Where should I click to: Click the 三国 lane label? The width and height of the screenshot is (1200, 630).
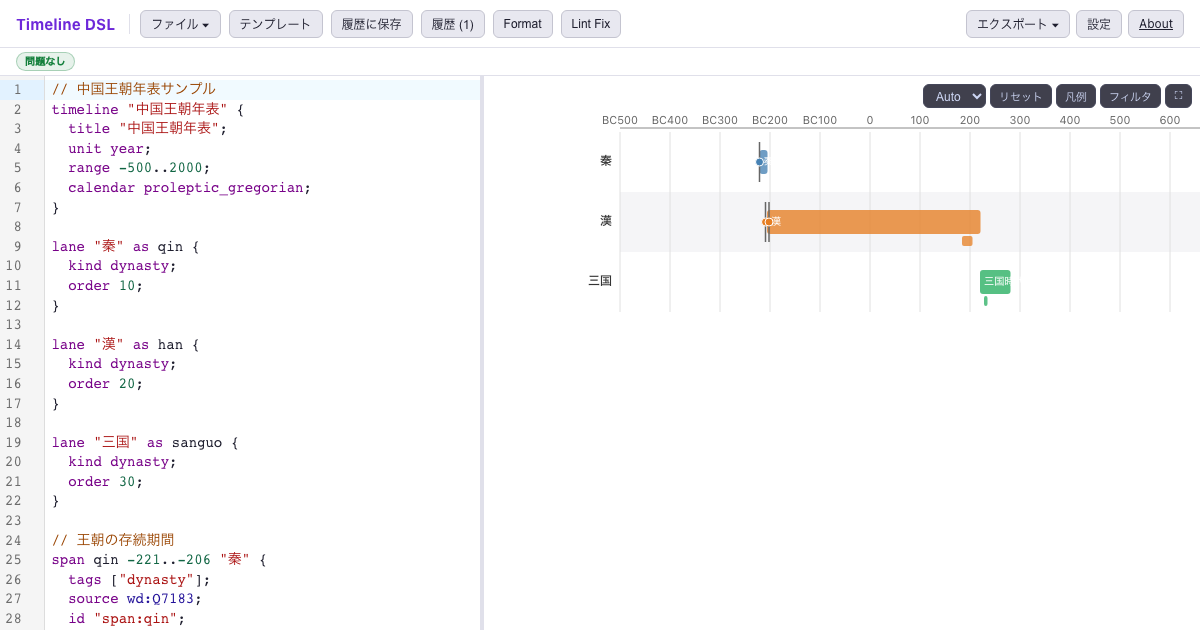point(600,281)
